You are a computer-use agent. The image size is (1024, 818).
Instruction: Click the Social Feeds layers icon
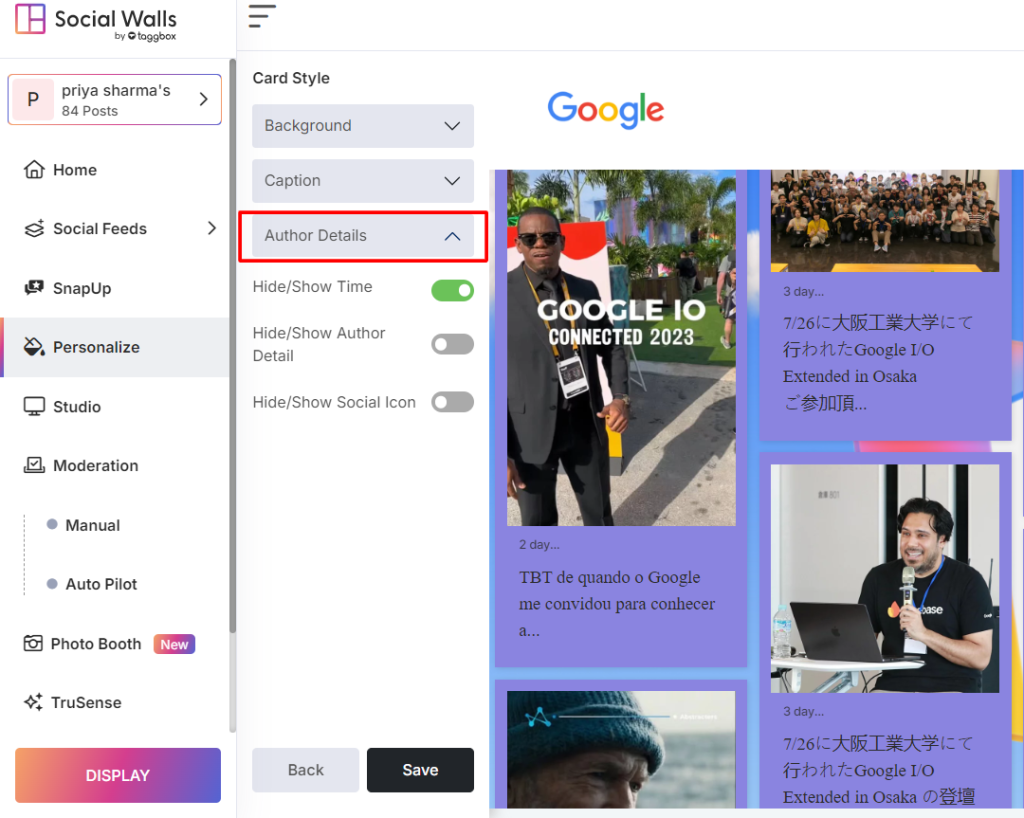[35, 229]
